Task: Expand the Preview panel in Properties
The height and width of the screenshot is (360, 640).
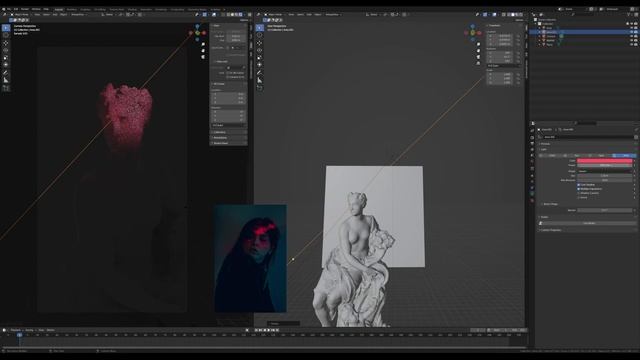Action: click(545, 144)
